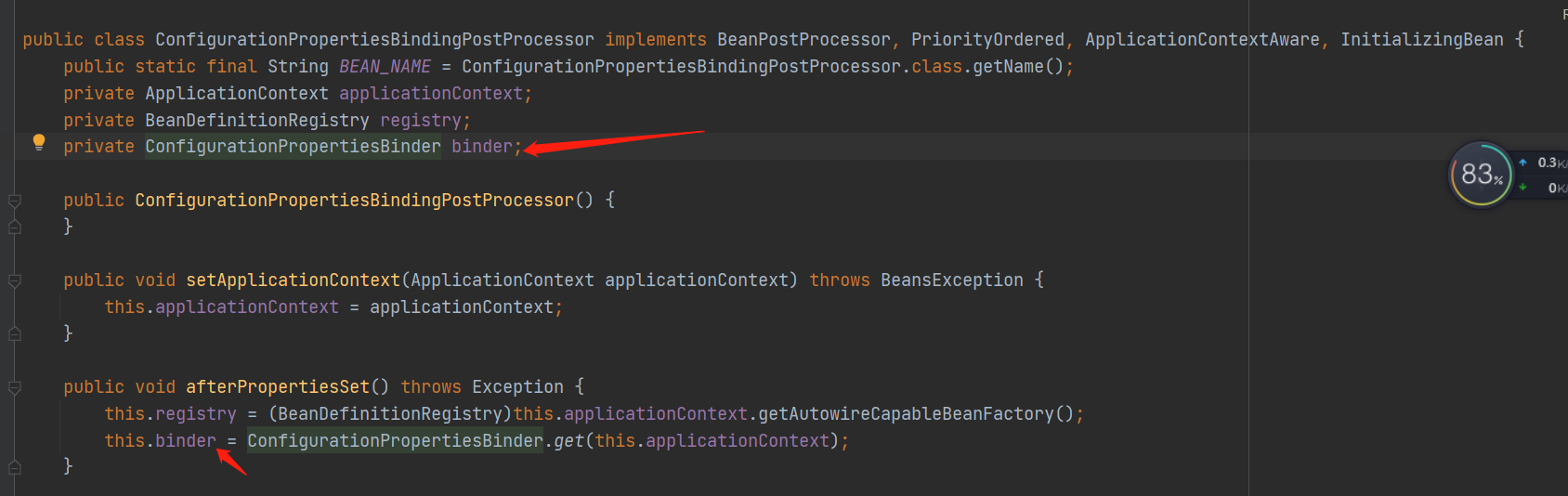Click the afterPropertiesSet closing fold marker
Screen dimensions: 1568x496
coord(15,466)
